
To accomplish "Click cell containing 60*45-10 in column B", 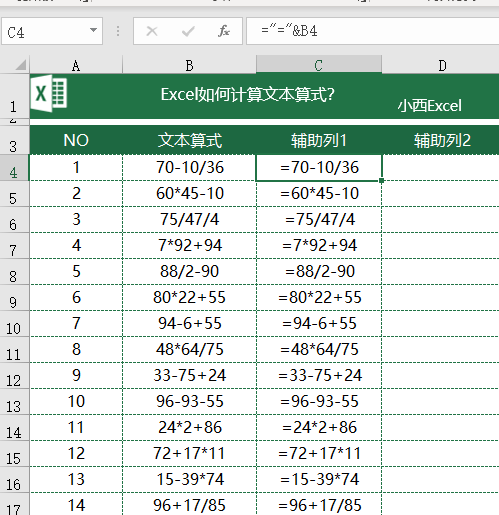I will tap(189, 194).
